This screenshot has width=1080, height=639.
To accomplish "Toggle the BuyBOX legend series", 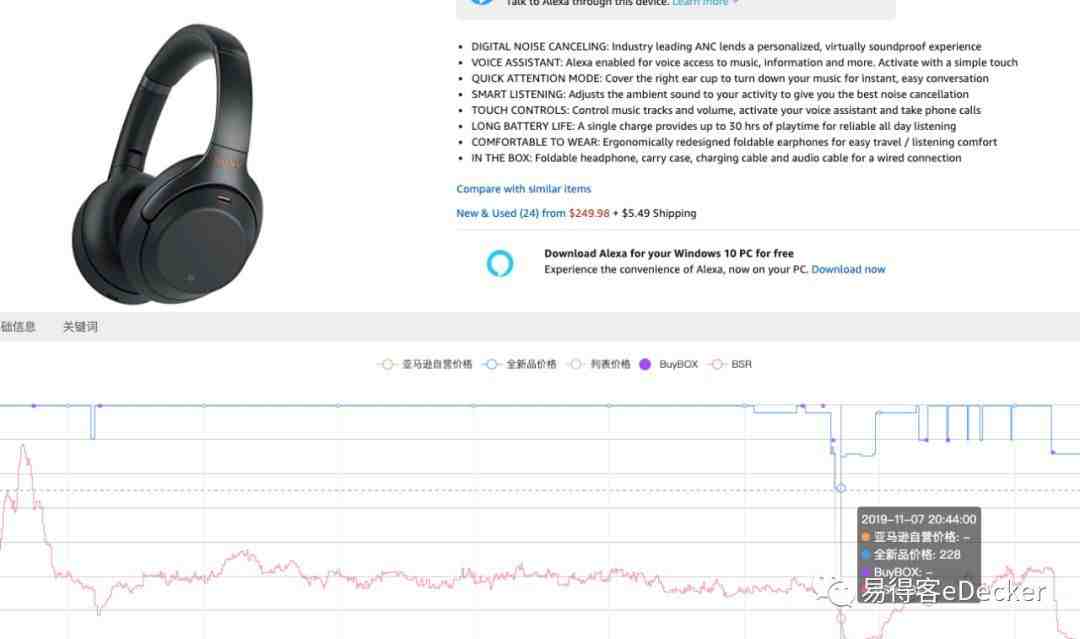I will coord(668,364).
